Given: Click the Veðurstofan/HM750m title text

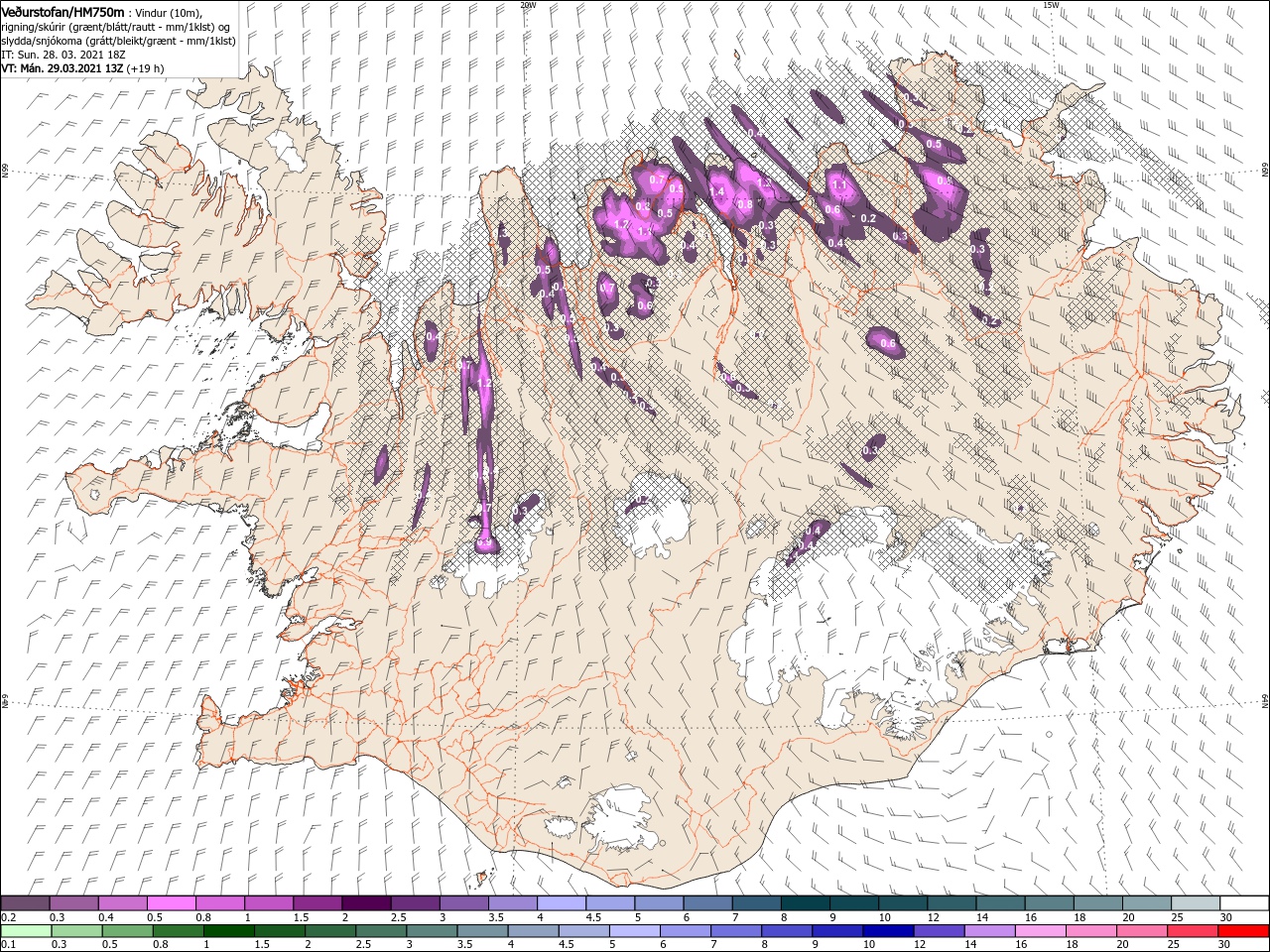Looking at the screenshot, I should click(63, 11).
